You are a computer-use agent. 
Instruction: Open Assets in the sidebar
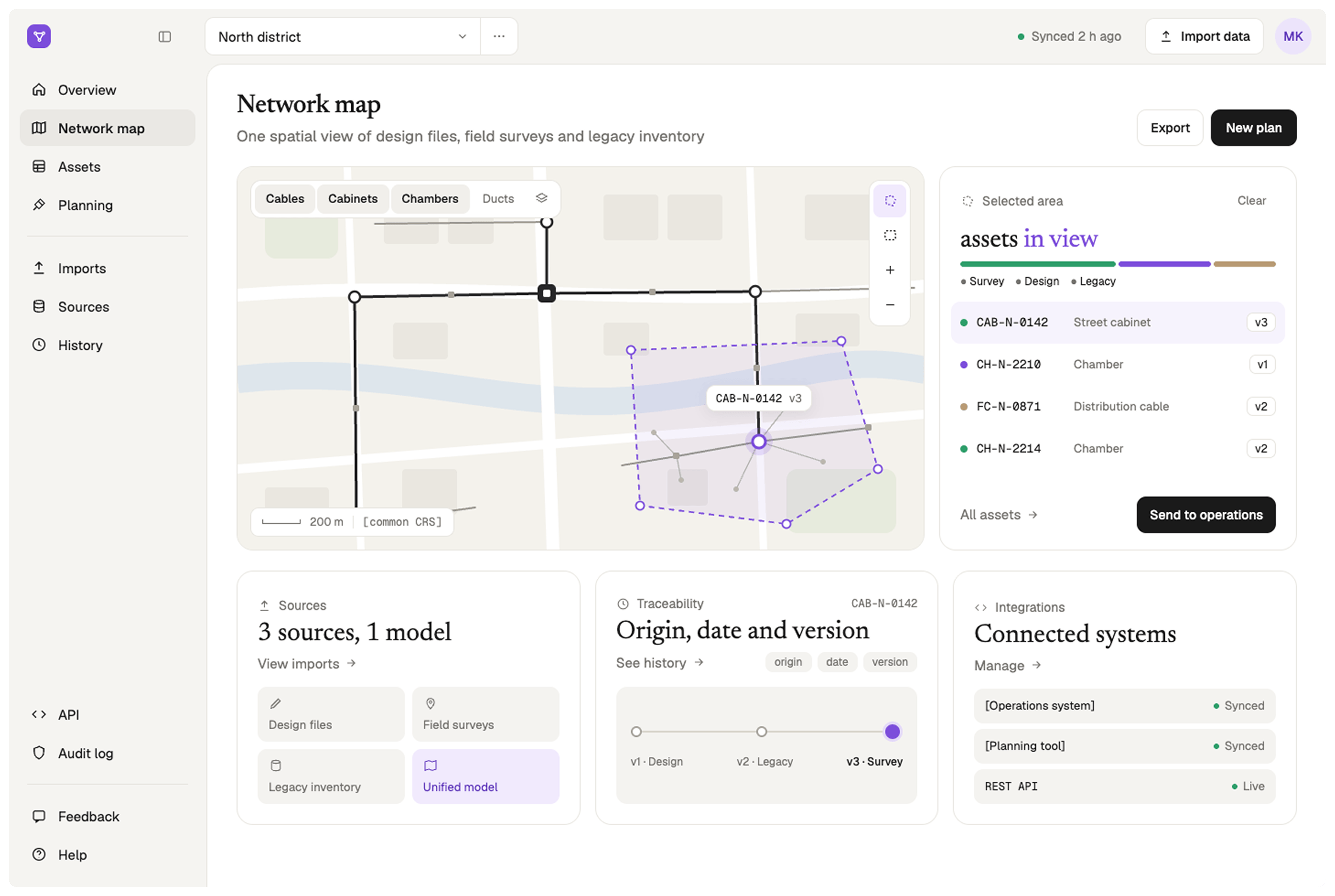(x=108, y=166)
